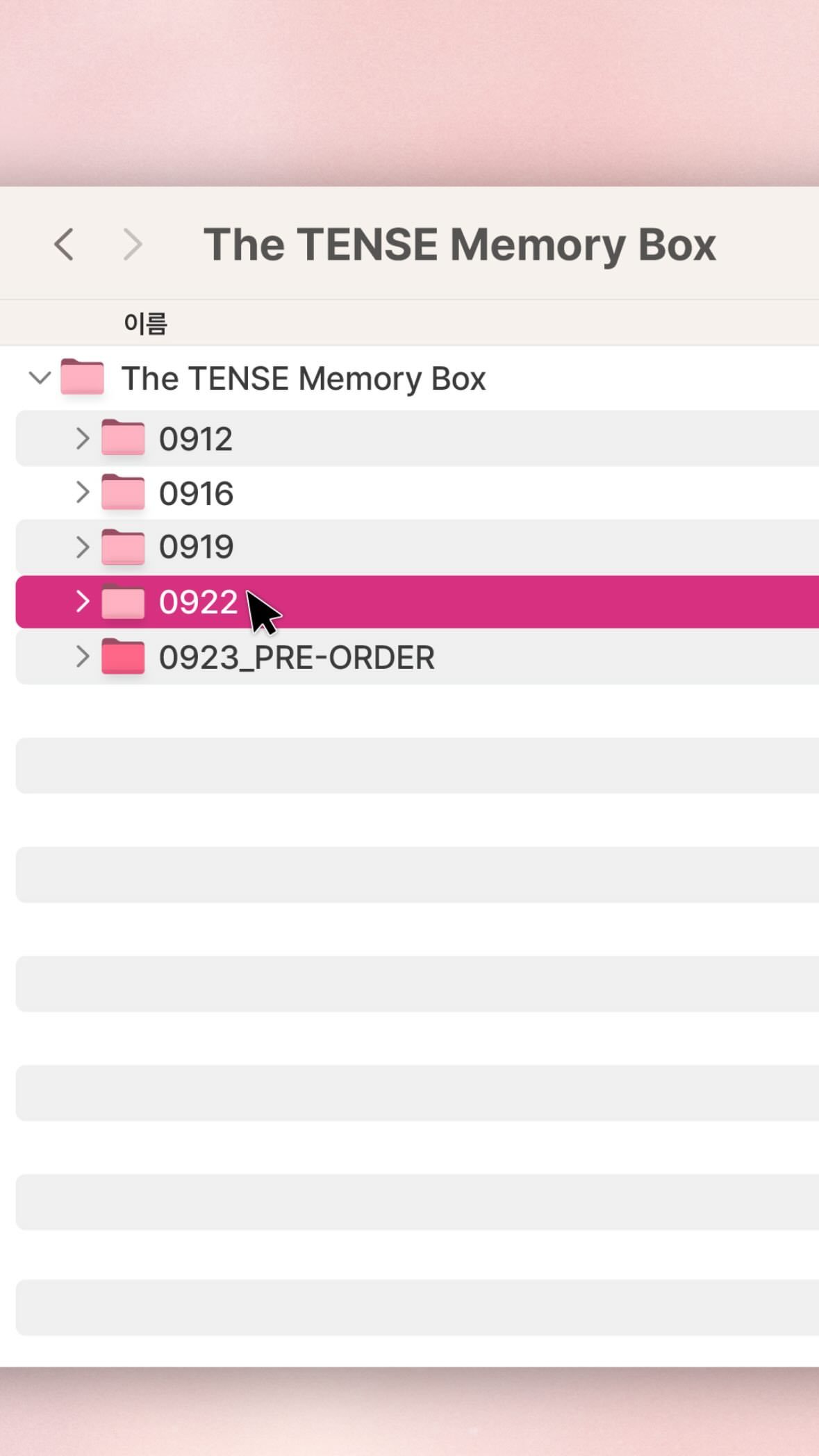
Task: Collapse The TENSE Memory Box folder
Action: tap(40, 379)
